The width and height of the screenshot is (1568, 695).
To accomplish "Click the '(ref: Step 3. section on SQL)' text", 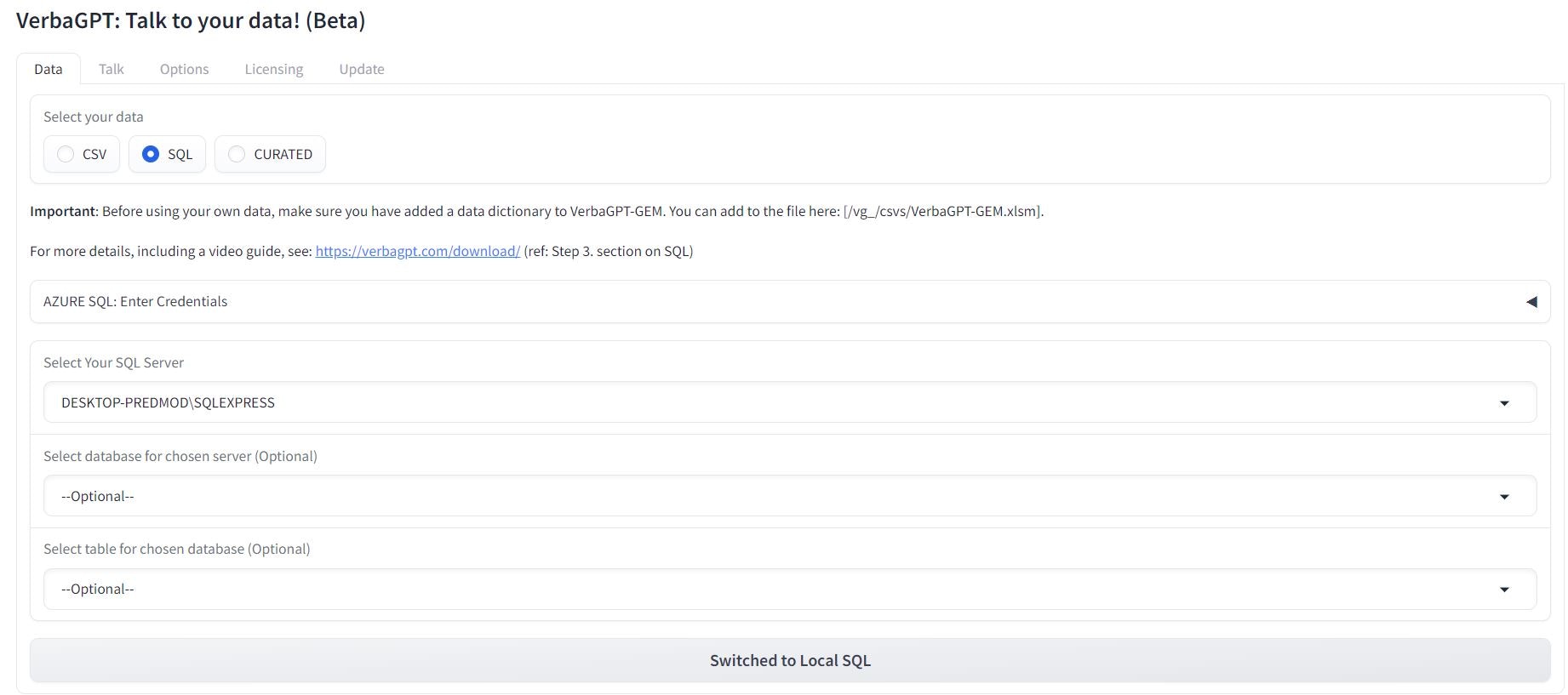I will (609, 251).
